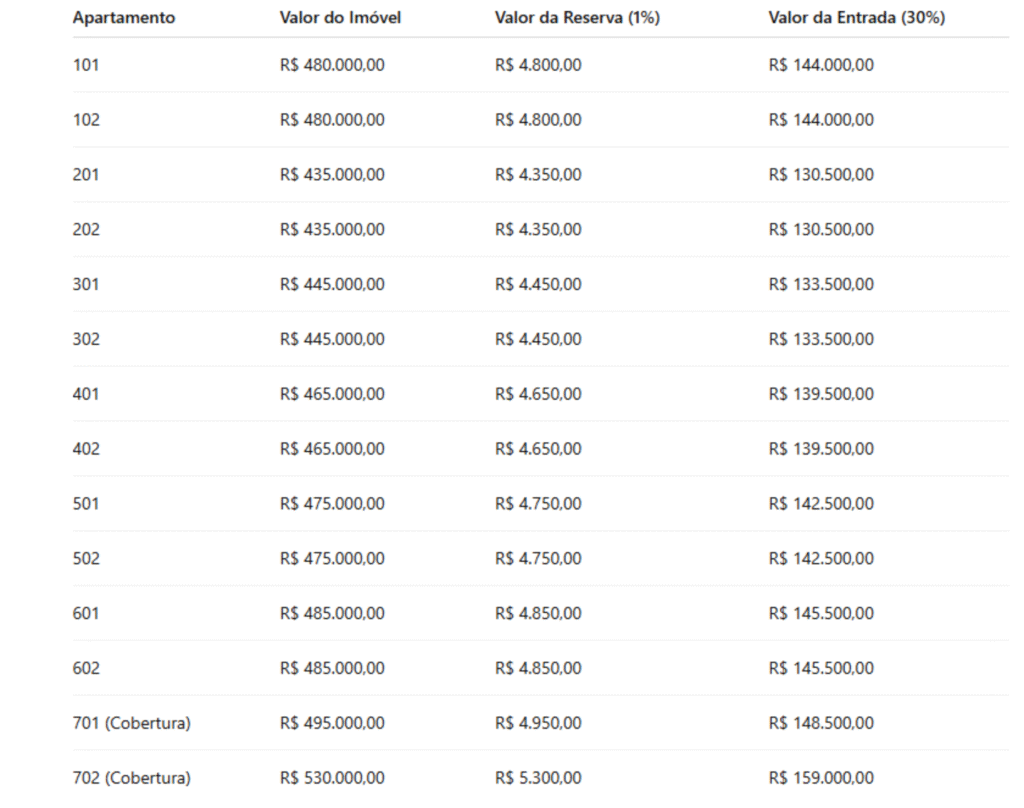Click apartment 302 in first column
The height and width of the screenshot is (808, 1024).
86,339
